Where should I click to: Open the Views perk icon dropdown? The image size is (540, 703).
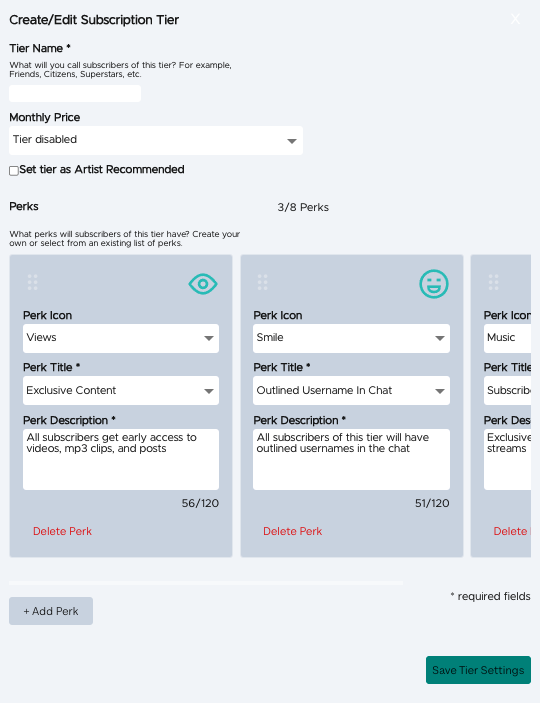click(x=121, y=338)
